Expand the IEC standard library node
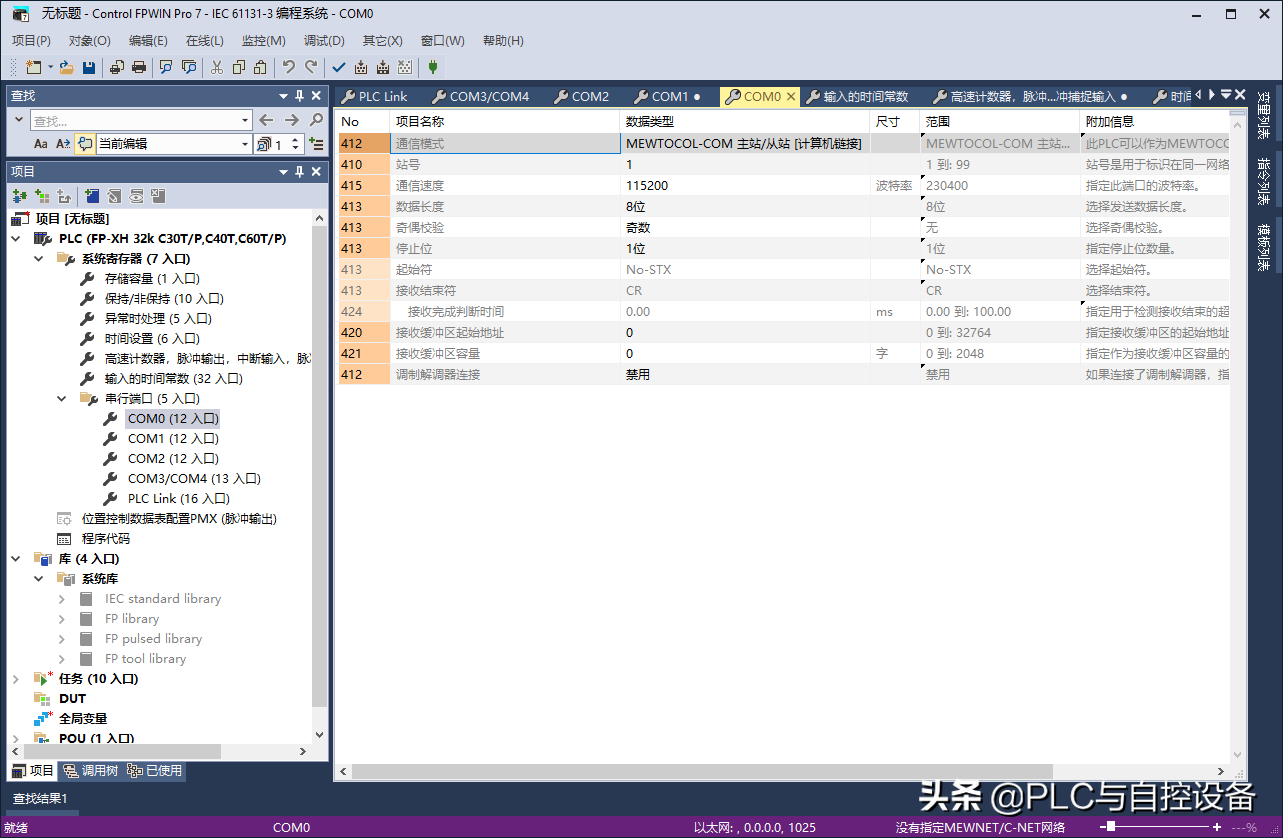The width and height of the screenshot is (1283, 838). (62, 599)
